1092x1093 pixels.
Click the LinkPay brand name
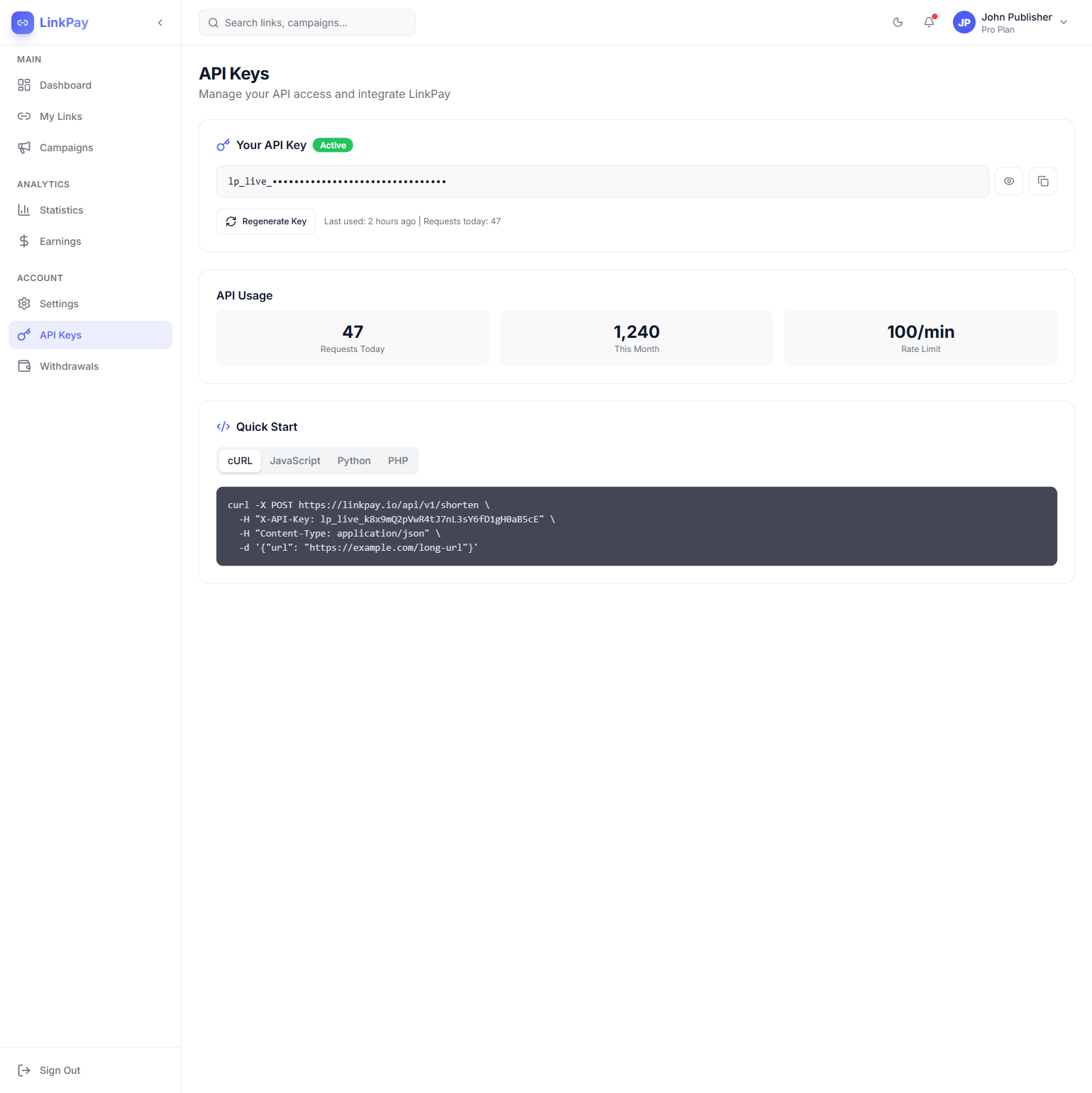coord(64,23)
